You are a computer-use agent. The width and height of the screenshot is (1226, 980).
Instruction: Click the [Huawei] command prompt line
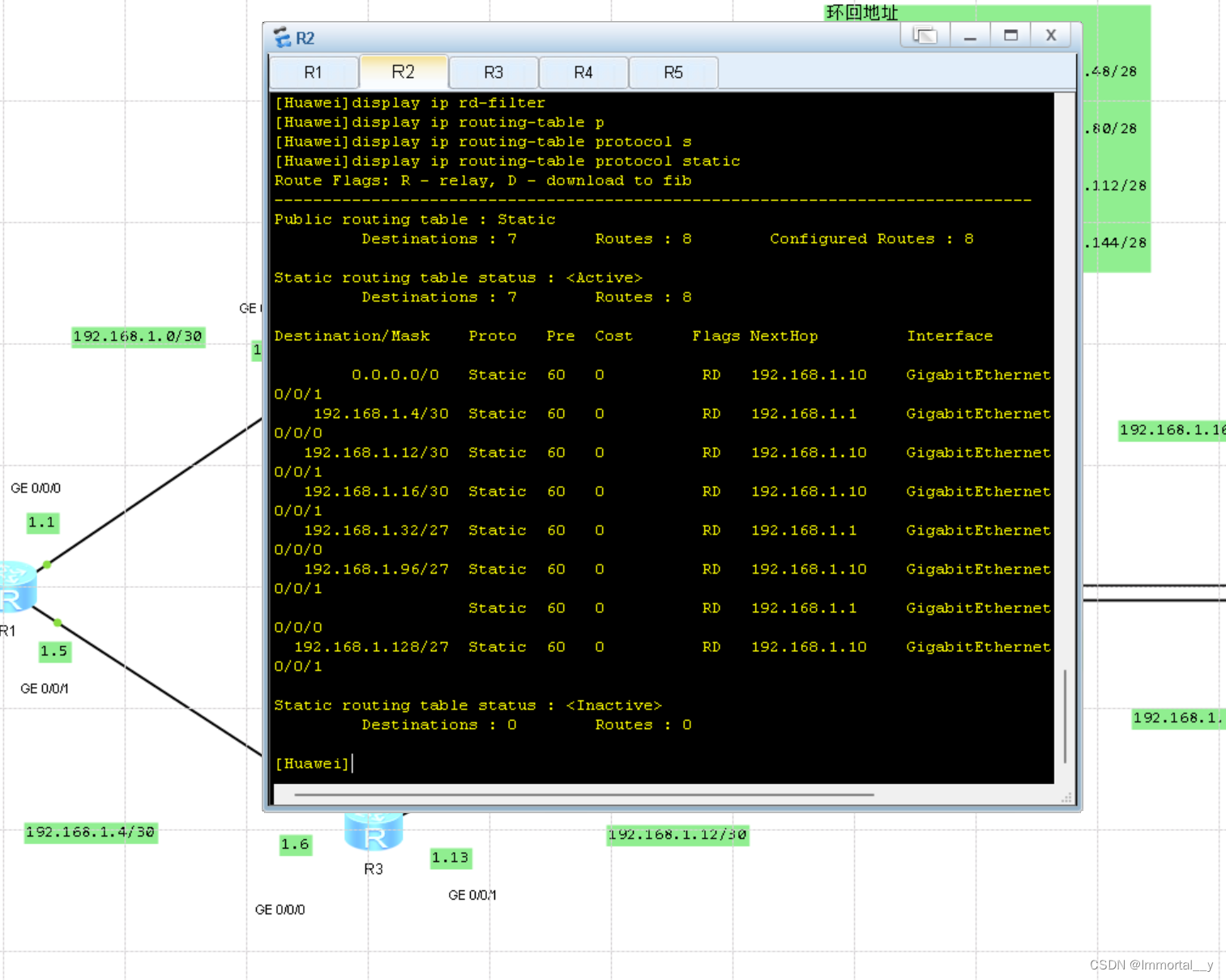point(314,764)
